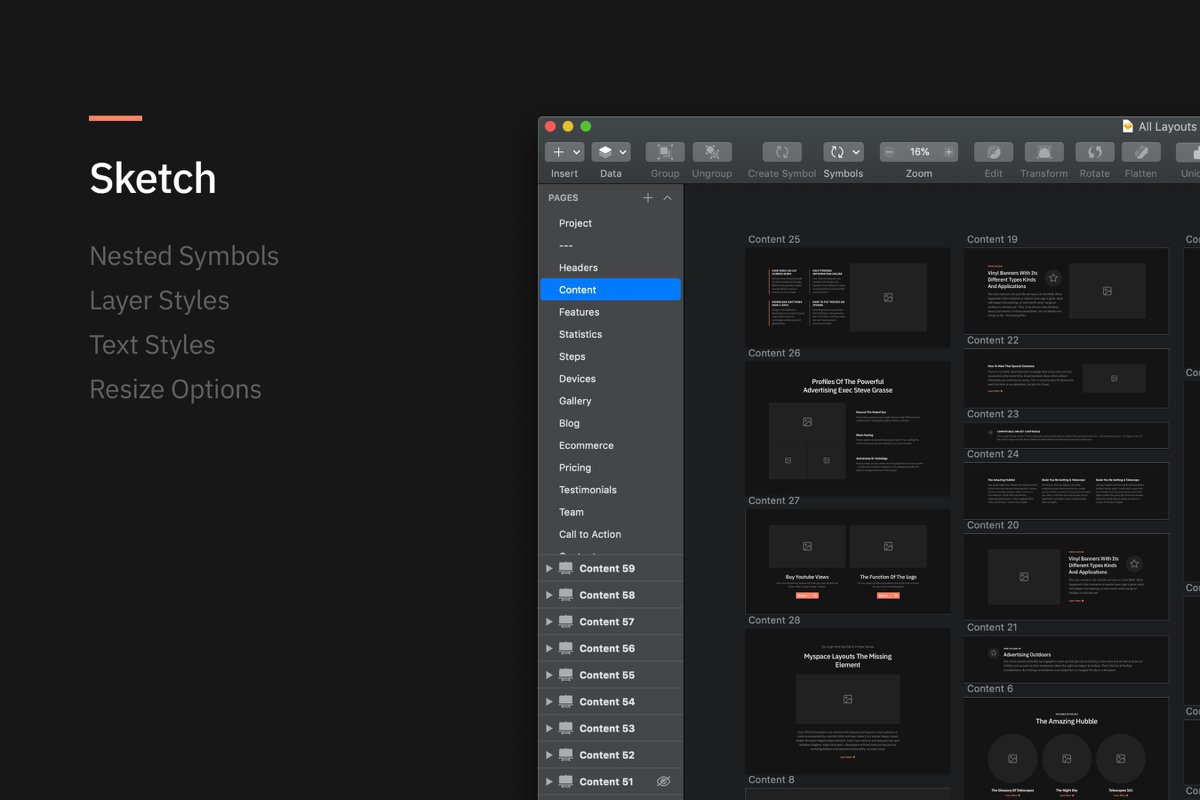The width and height of the screenshot is (1200, 800).
Task: Expand the Content 59 layer triangle
Action: [549, 568]
